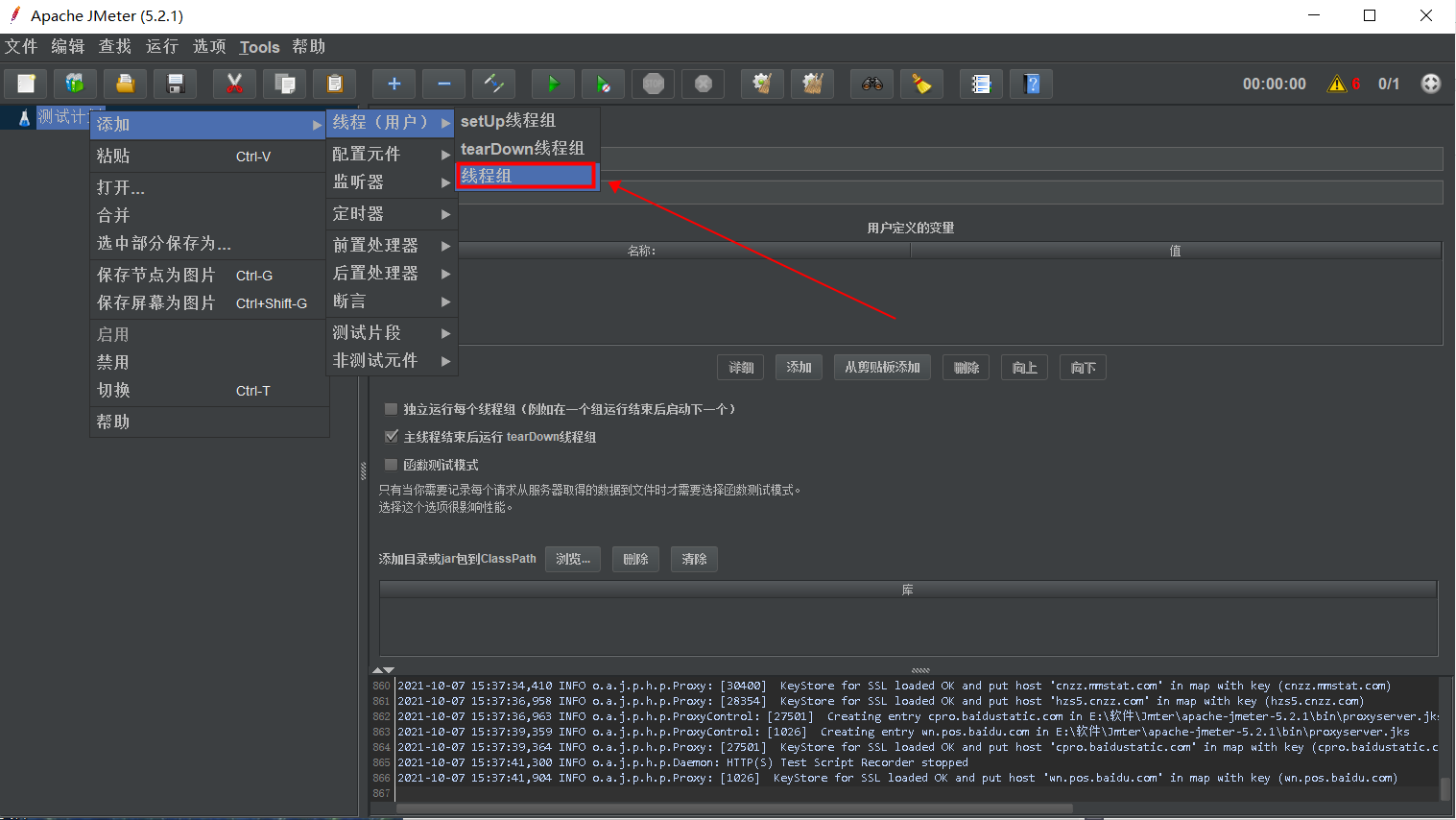The image size is (1456, 820).
Task: Click the 从剪贴板添加 button
Action: 882,368
